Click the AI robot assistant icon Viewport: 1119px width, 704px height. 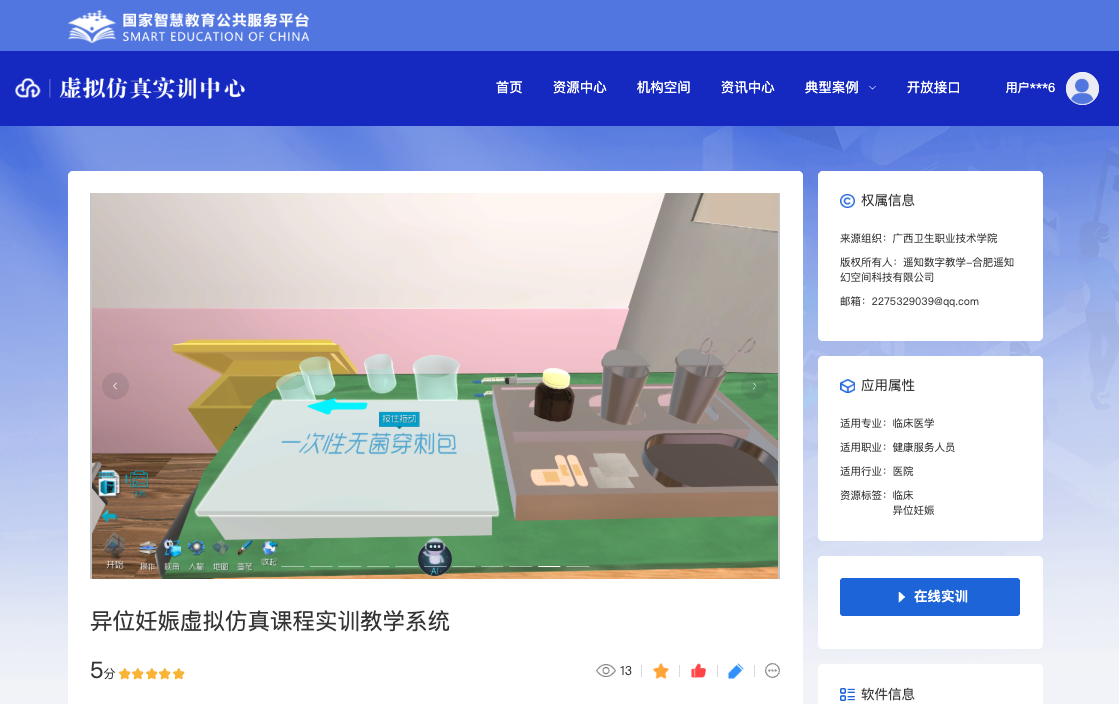point(434,556)
